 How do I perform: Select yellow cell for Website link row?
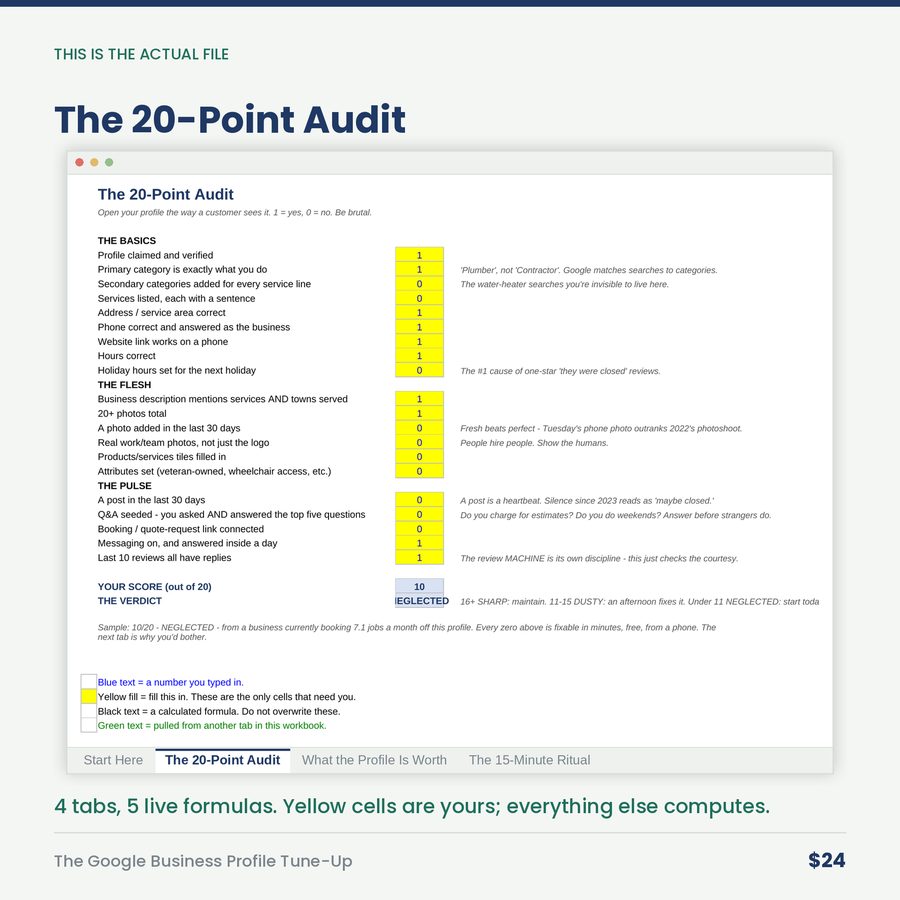[x=419, y=341]
